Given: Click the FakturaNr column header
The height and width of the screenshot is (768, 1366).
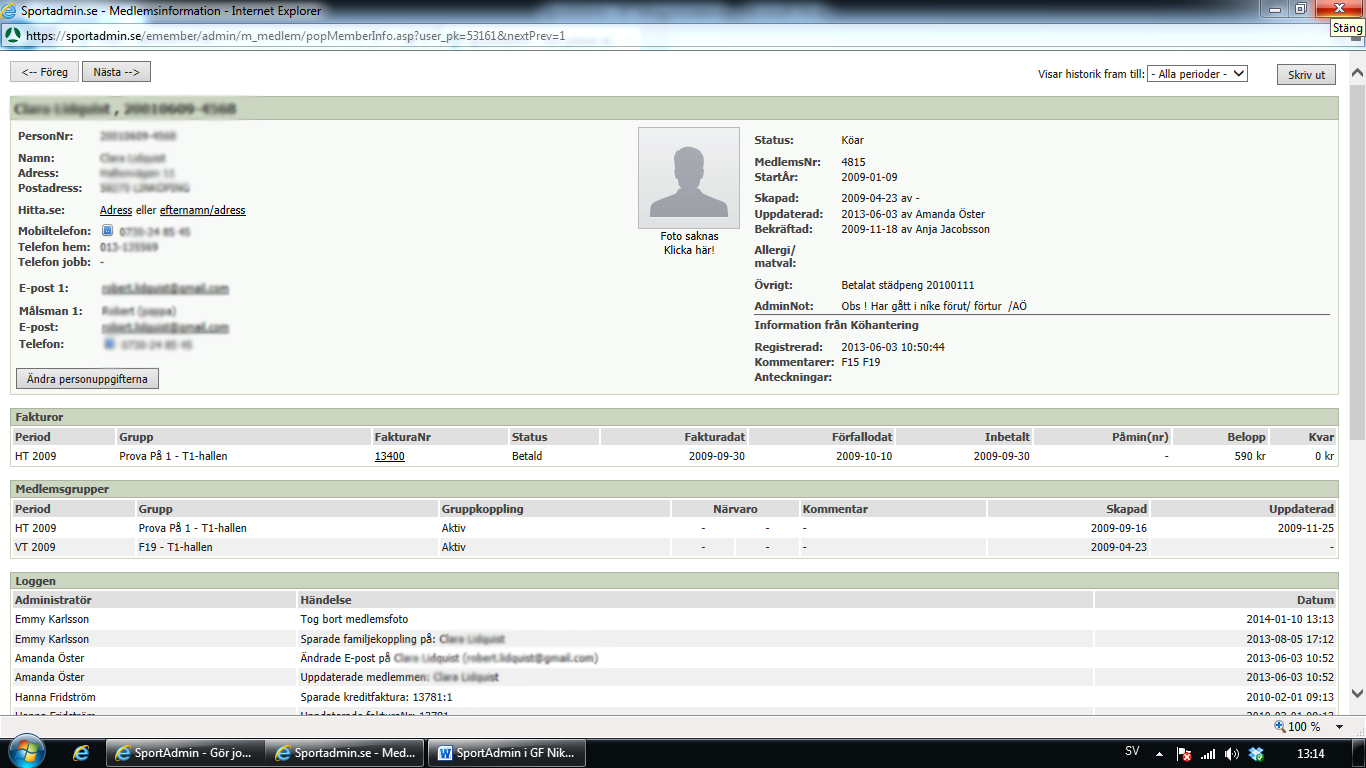Looking at the screenshot, I should pos(439,437).
